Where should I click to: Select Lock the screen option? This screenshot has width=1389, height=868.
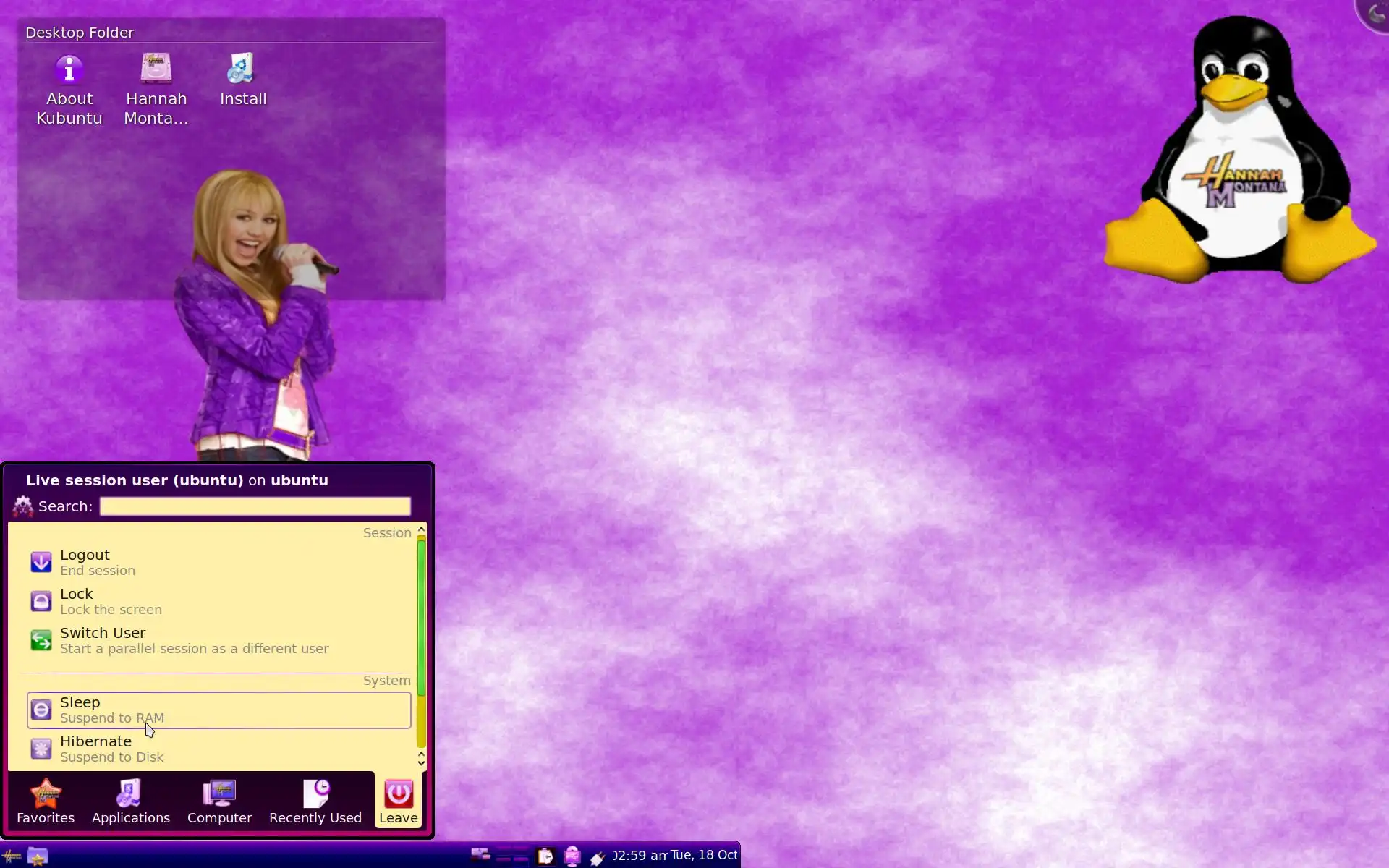77,601
